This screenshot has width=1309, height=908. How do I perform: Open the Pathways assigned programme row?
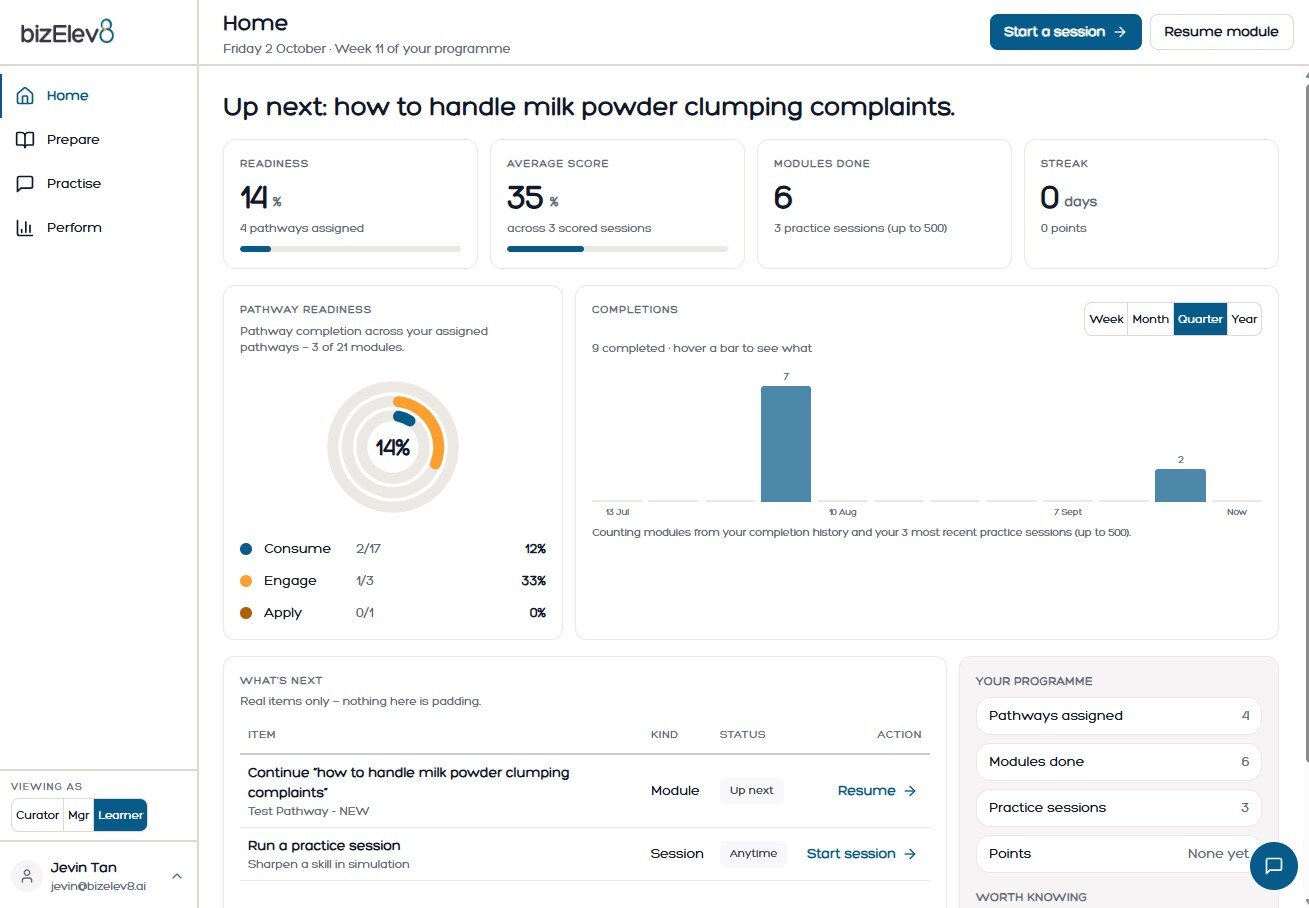pyautogui.click(x=1119, y=716)
